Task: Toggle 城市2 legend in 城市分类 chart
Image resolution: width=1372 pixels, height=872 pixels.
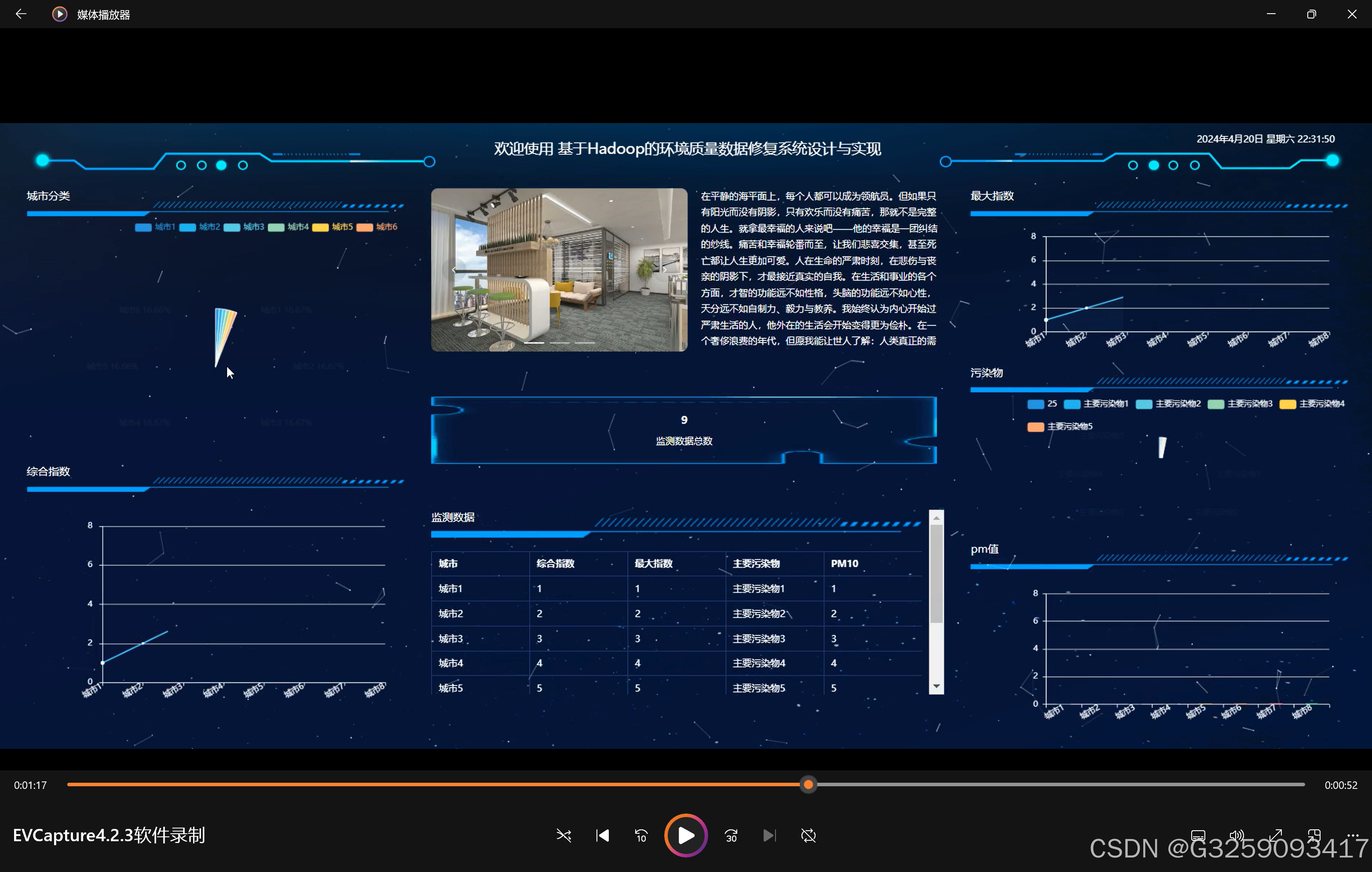Action: 199,227
